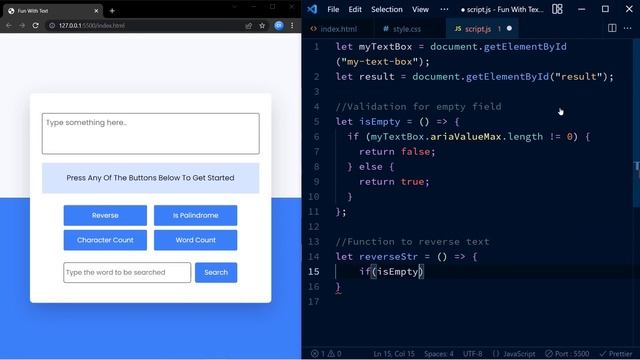Expand the VS Code menu overflow ellipsis
The width and height of the screenshot is (640, 360).
444,9
